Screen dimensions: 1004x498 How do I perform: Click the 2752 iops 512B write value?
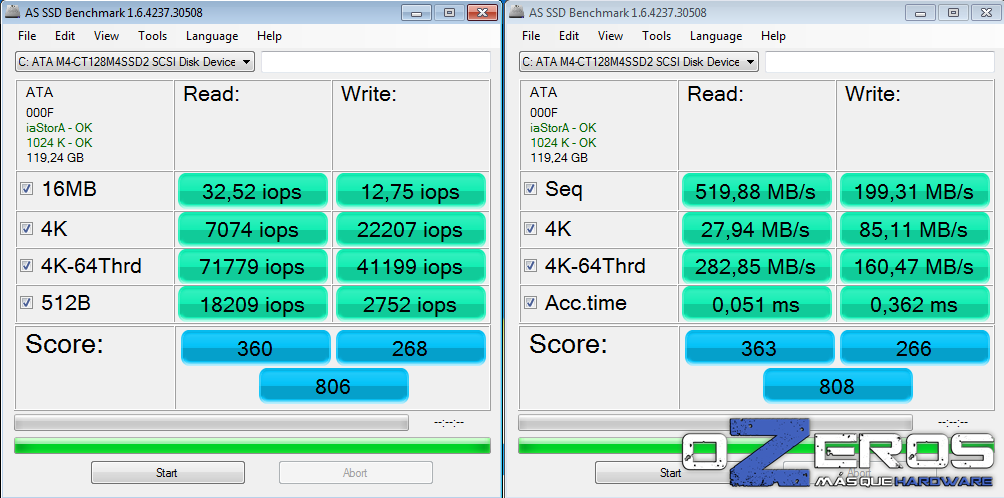pos(411,303)
